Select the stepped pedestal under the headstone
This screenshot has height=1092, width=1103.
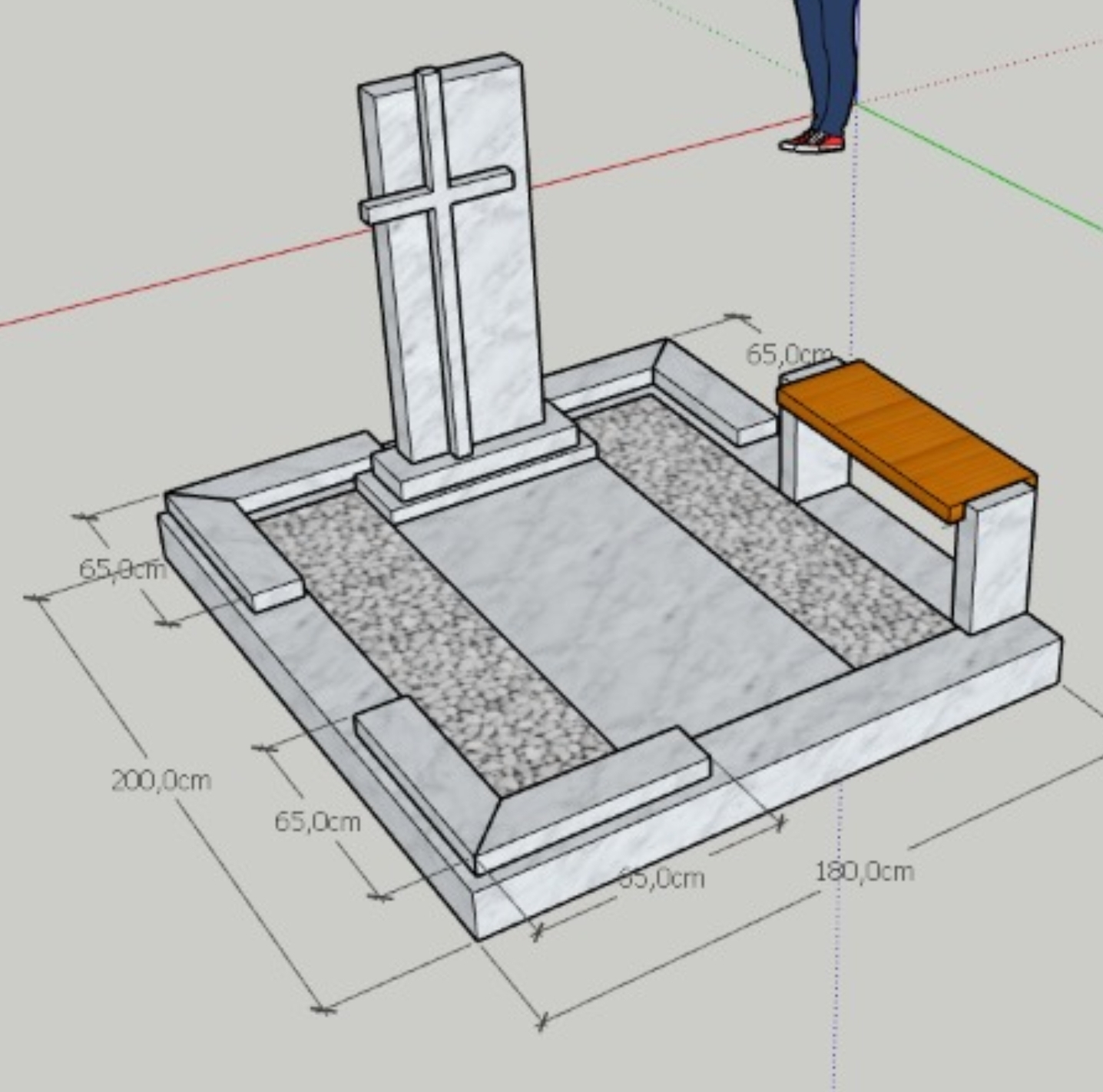[x=476, y=465]
